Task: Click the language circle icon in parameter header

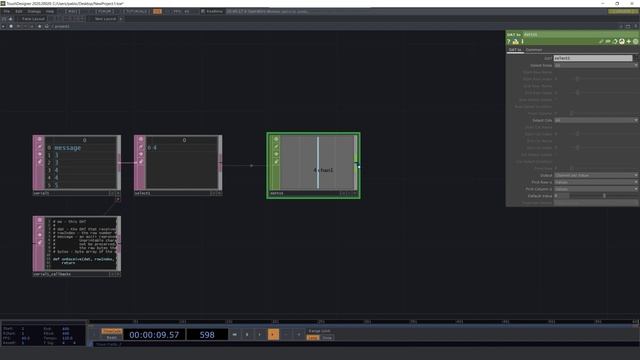Action: click(x=622, y=42)
